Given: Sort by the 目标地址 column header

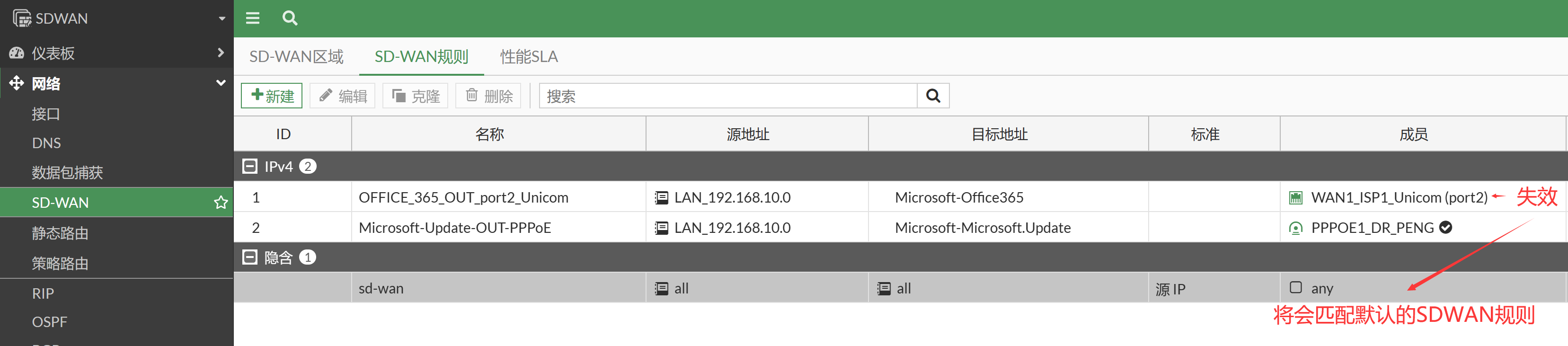Looking at the screenshot, I should point(1009,134).
